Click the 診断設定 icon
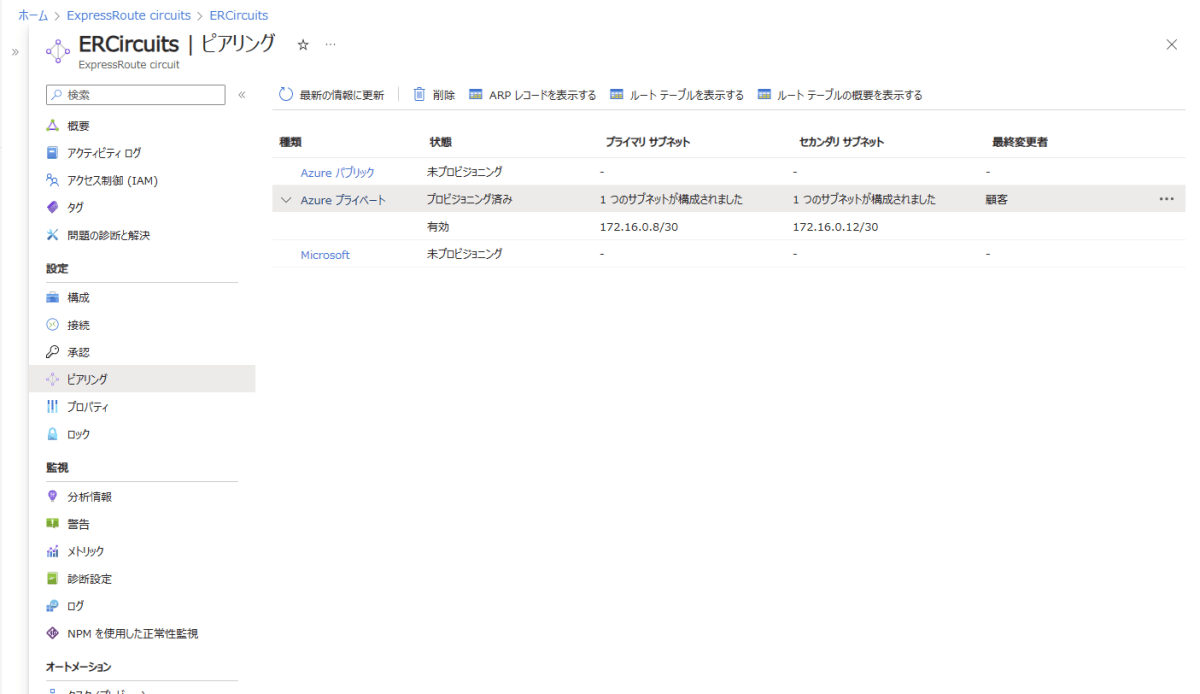1200x694 pixels. [x=53, y=578]
